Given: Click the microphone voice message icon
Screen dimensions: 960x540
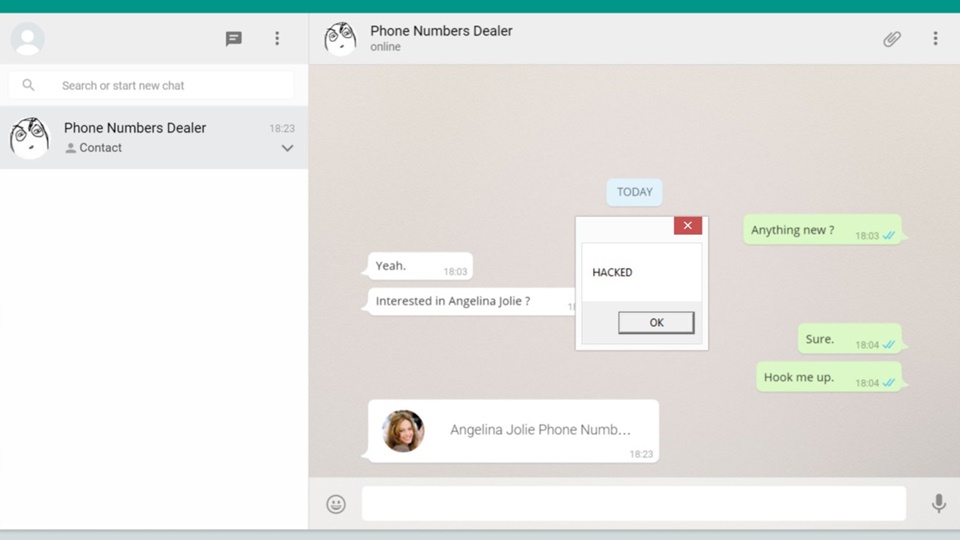Looking at the screenshot, I should tap(938, 504).
